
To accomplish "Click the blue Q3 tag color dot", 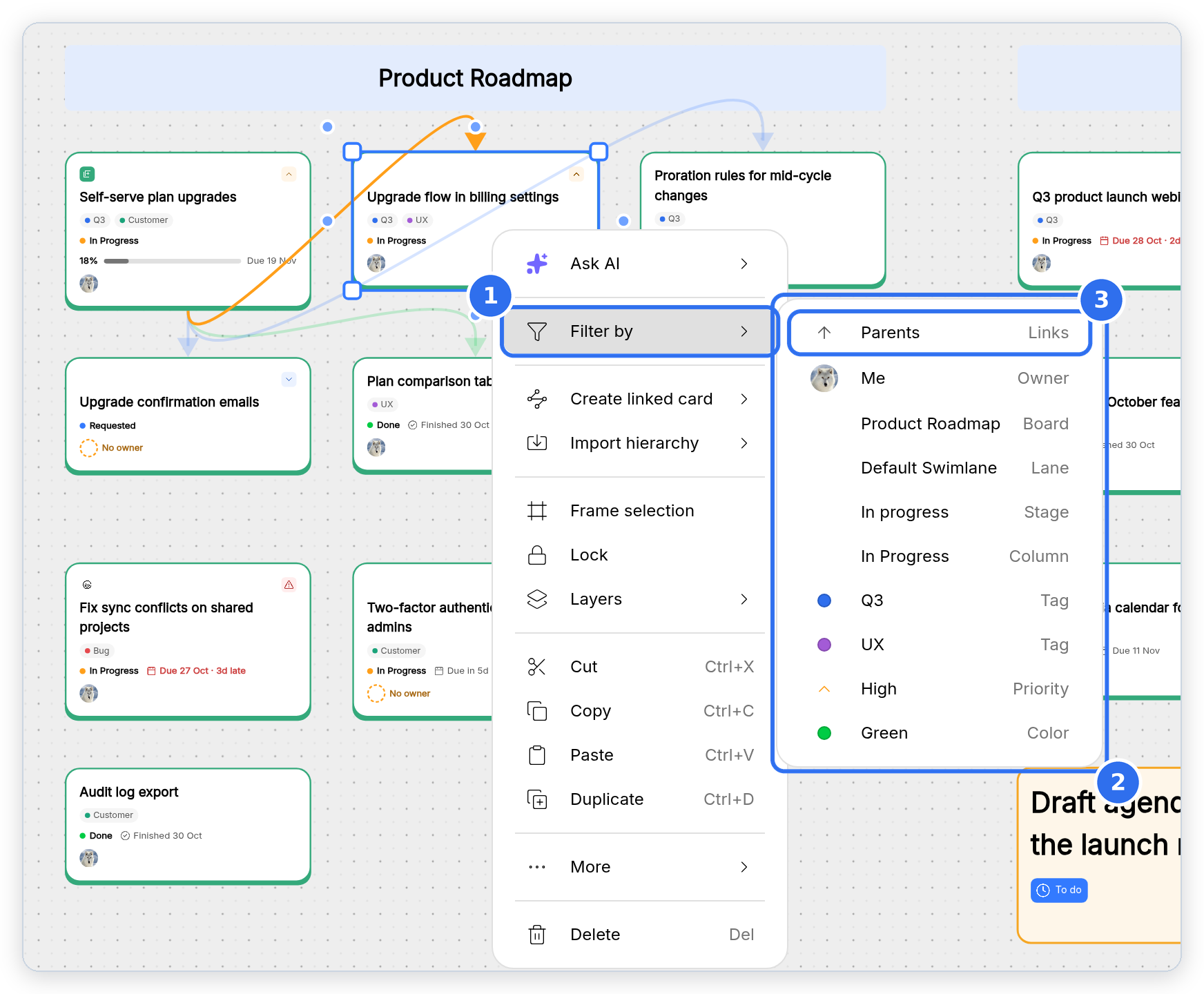I will tap(824, 601).
